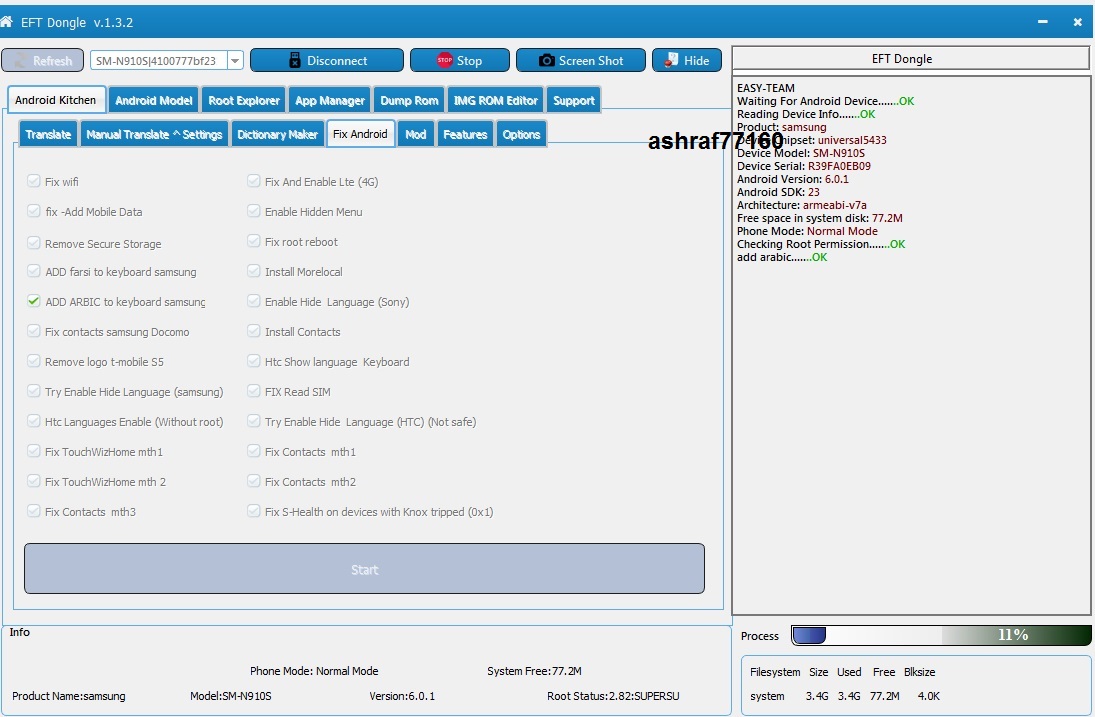This screenshot has width=1095, height=717.
Task: Toggle ADD farsi to keyboard samsung checkbox
Action: click(34, 271)
